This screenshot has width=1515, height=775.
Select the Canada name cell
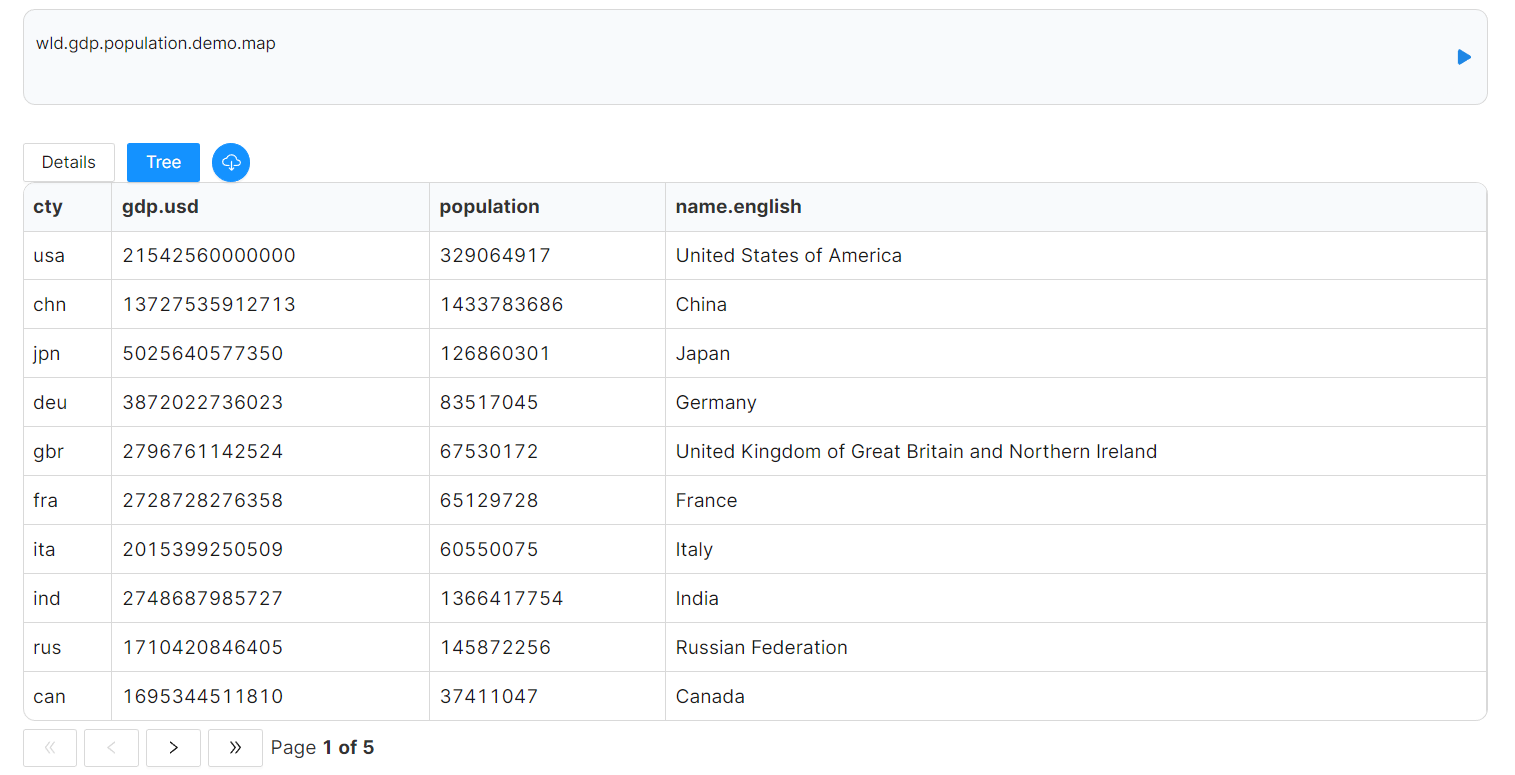pyautogui.click(x=1076, y=697)
